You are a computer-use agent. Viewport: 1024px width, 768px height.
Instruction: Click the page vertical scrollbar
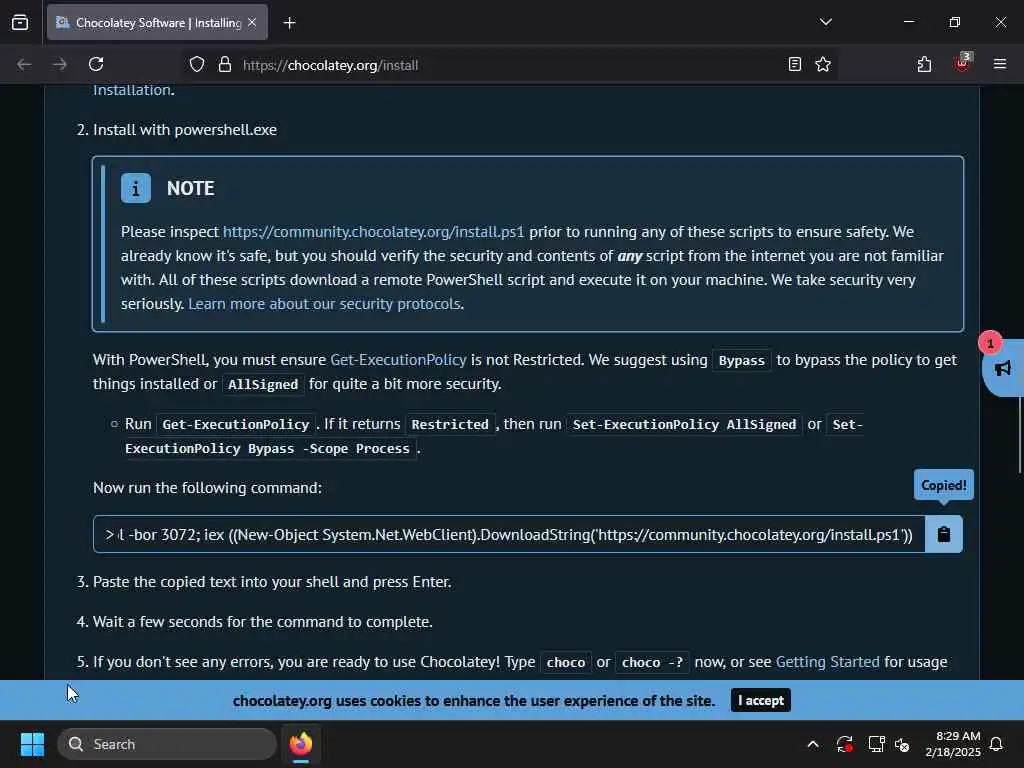(x=1019, y=436)
